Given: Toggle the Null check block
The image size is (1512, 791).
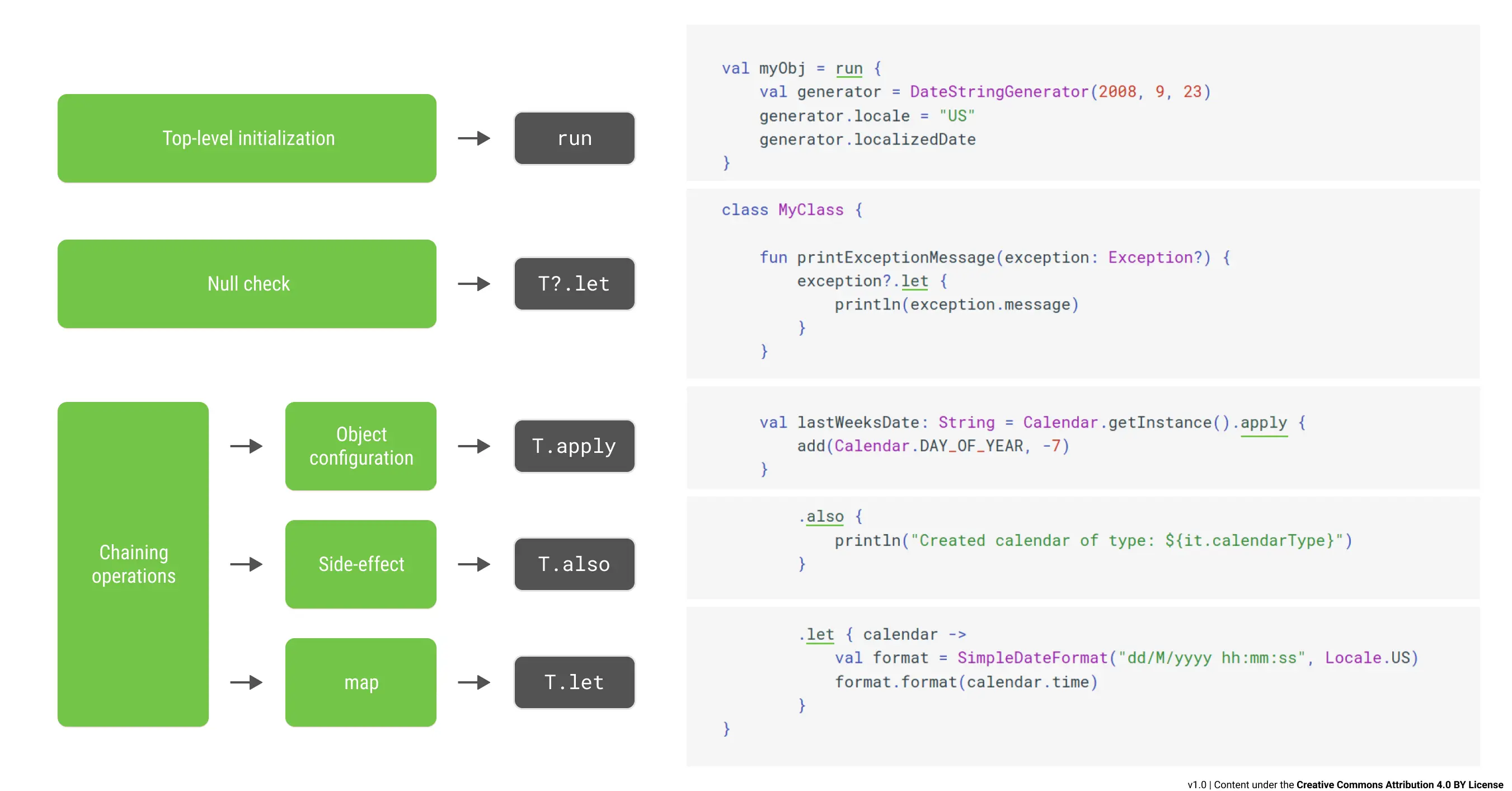Looking at the screenshot, I should click(247, 284).
